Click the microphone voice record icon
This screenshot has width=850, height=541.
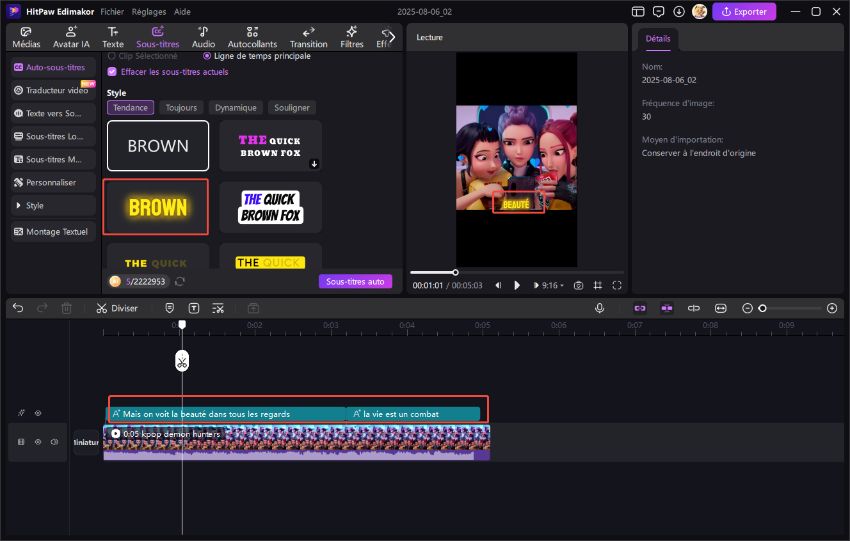click(600, 308)
